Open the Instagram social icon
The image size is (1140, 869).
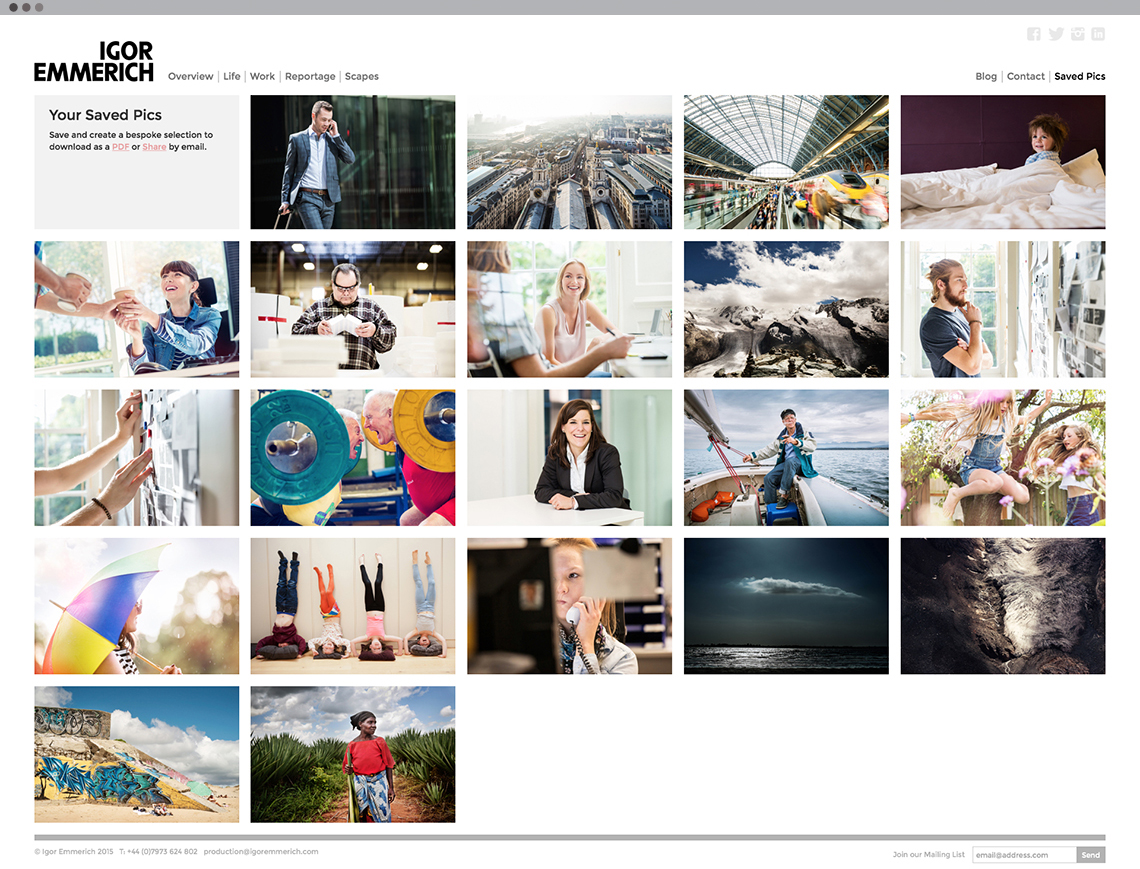[x=1077, y=34]
